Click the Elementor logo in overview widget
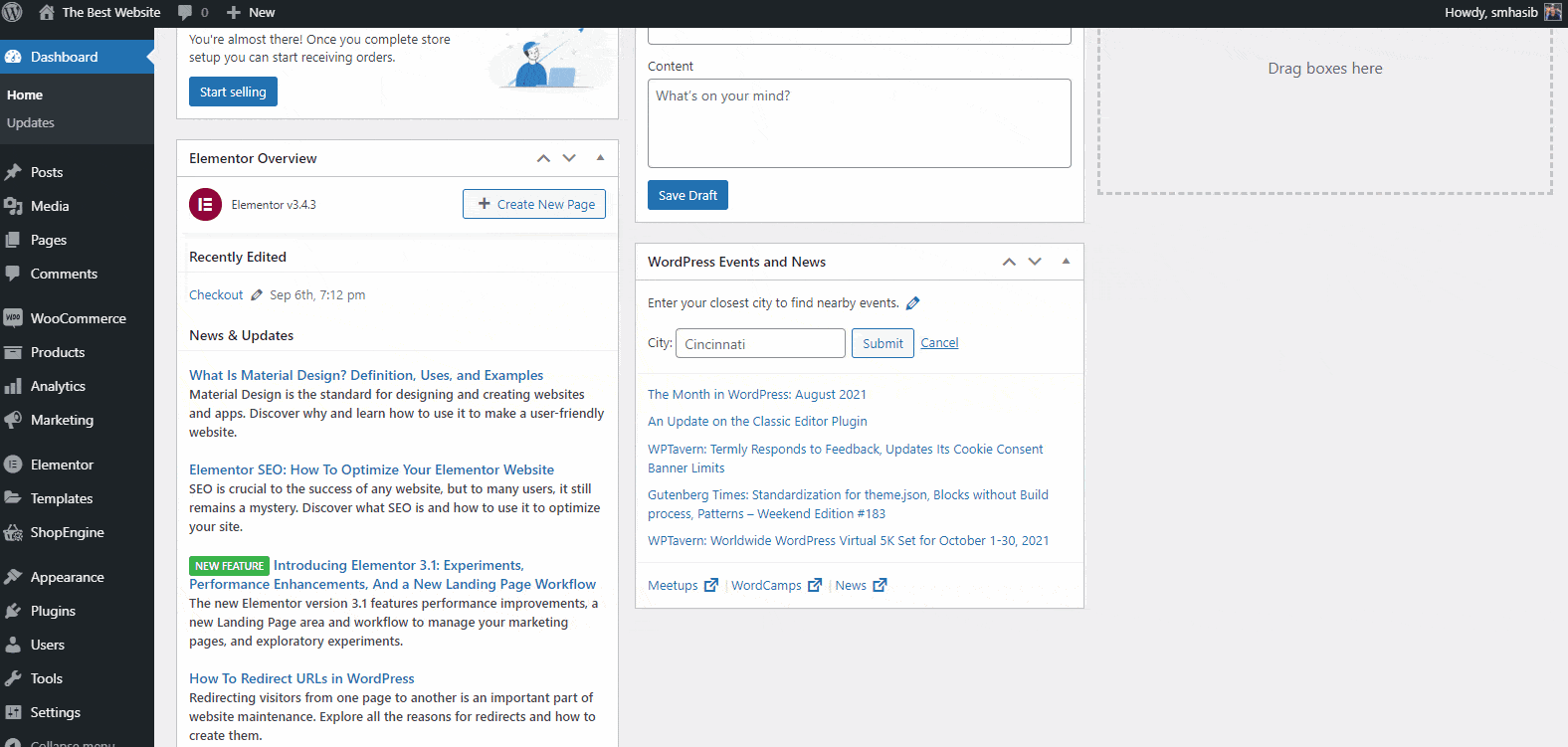Screen dimensions: 1568x747 (205, 204)
